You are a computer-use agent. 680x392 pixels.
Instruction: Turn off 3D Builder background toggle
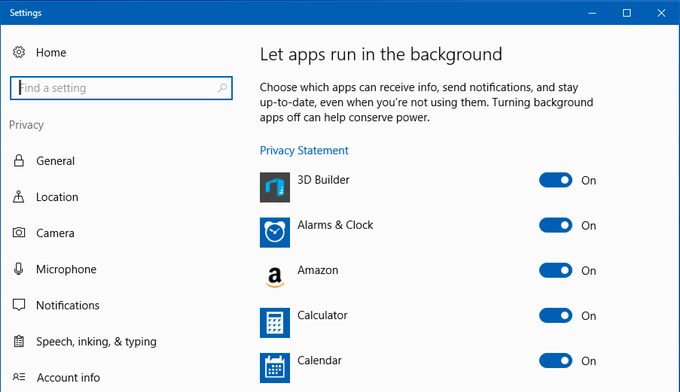click(556, 180)
